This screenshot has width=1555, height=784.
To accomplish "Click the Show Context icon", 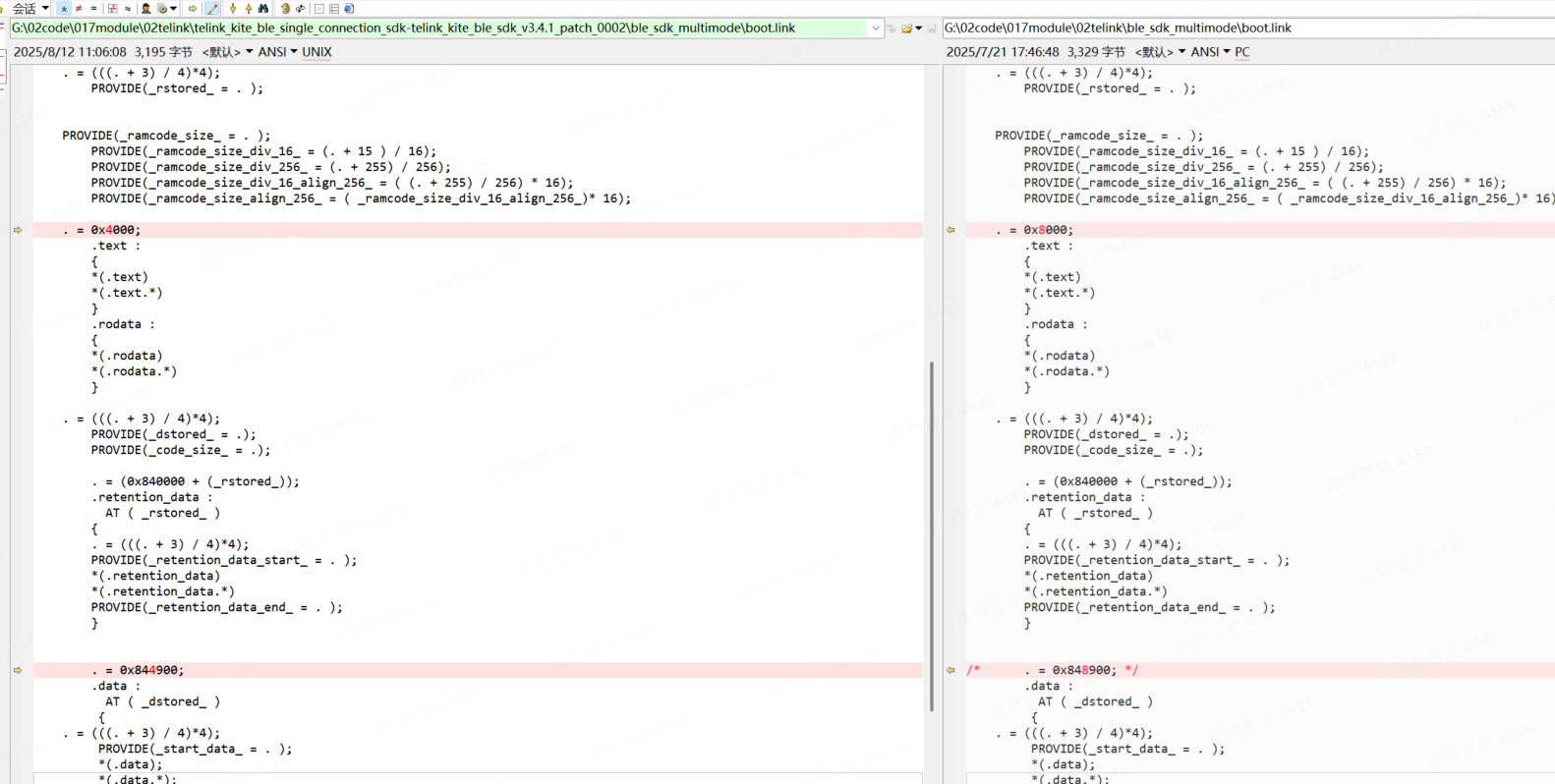I will click(x=113, y=8).
